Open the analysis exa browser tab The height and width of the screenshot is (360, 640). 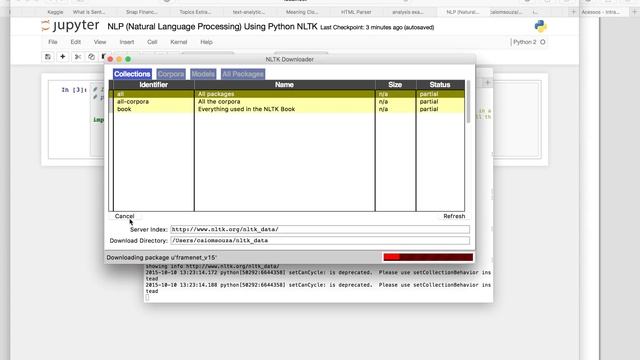tap(408, 12)
